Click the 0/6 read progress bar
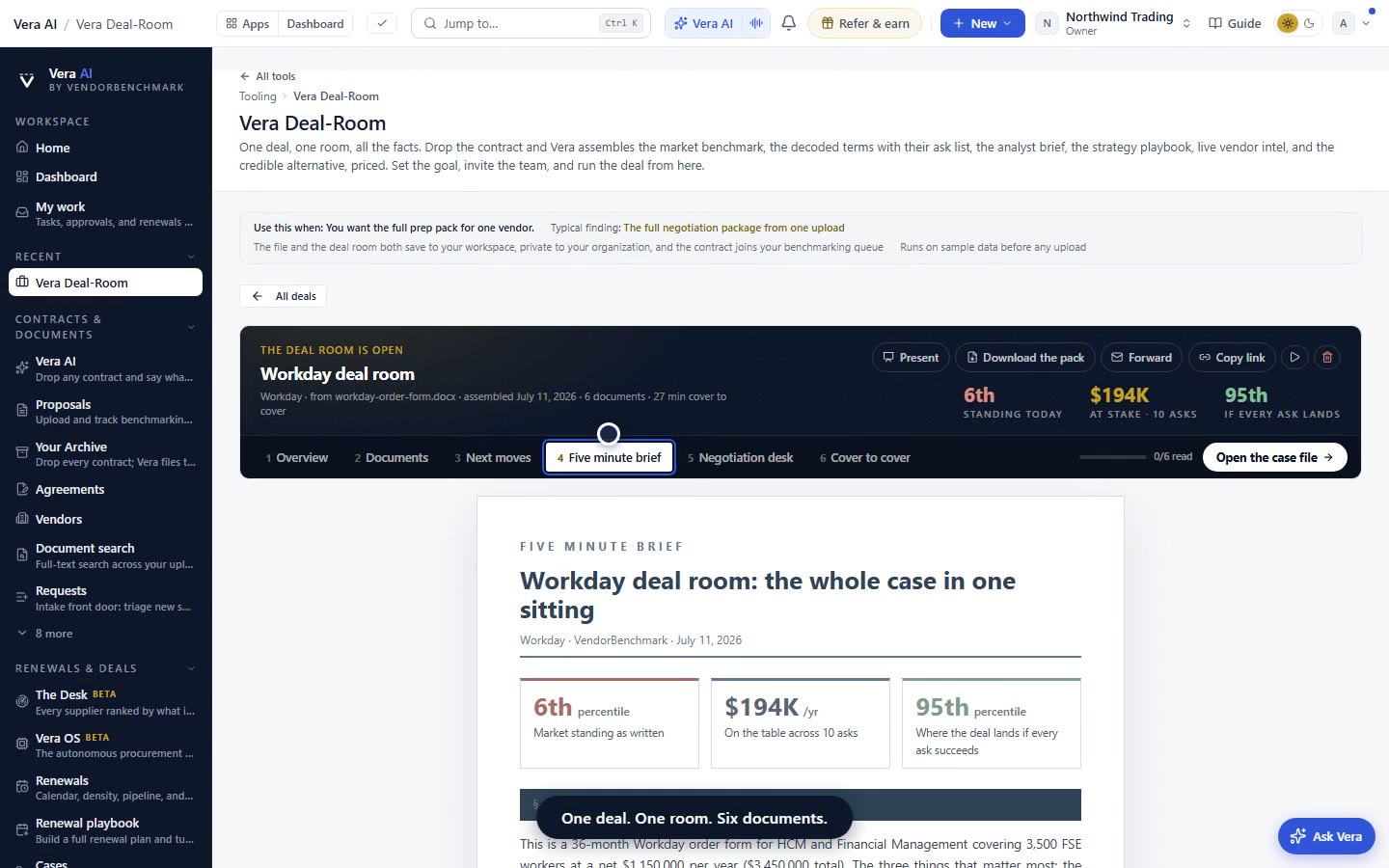 [1113, 457]
